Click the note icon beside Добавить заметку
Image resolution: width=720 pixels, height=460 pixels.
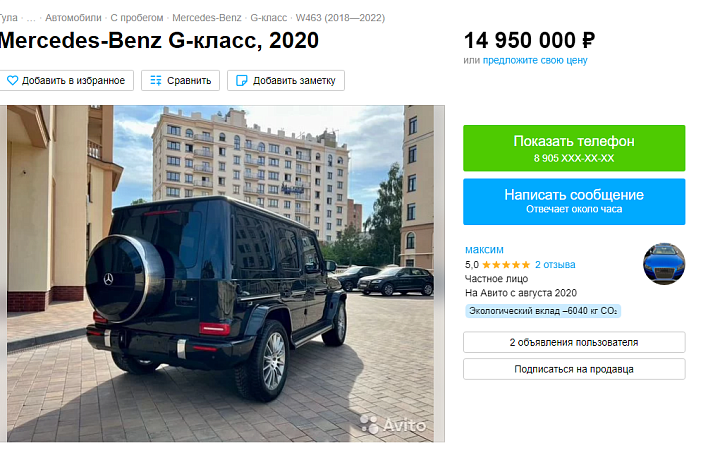coord(242,81)
